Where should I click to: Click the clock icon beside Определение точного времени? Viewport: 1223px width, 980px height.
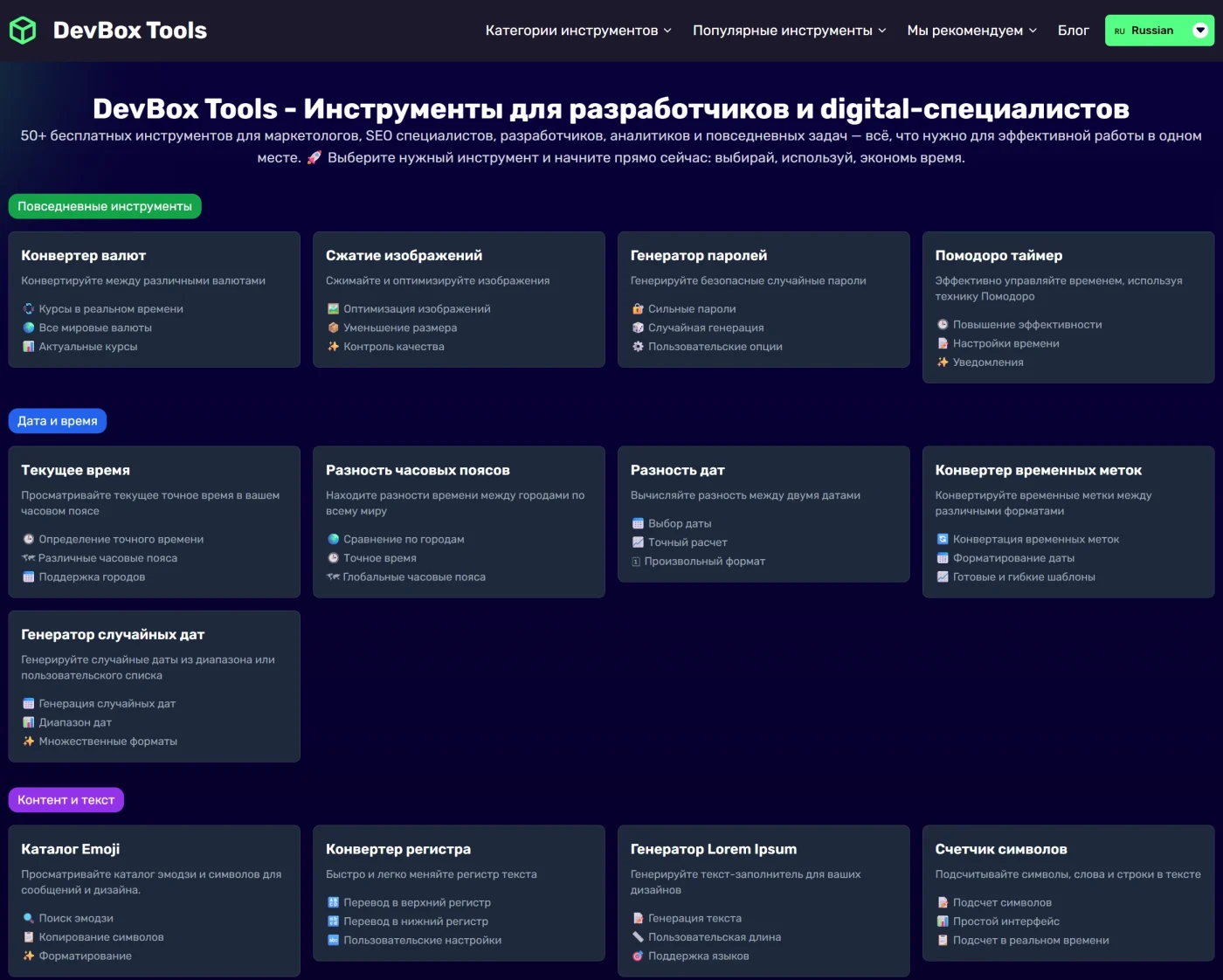click(28, 539)
